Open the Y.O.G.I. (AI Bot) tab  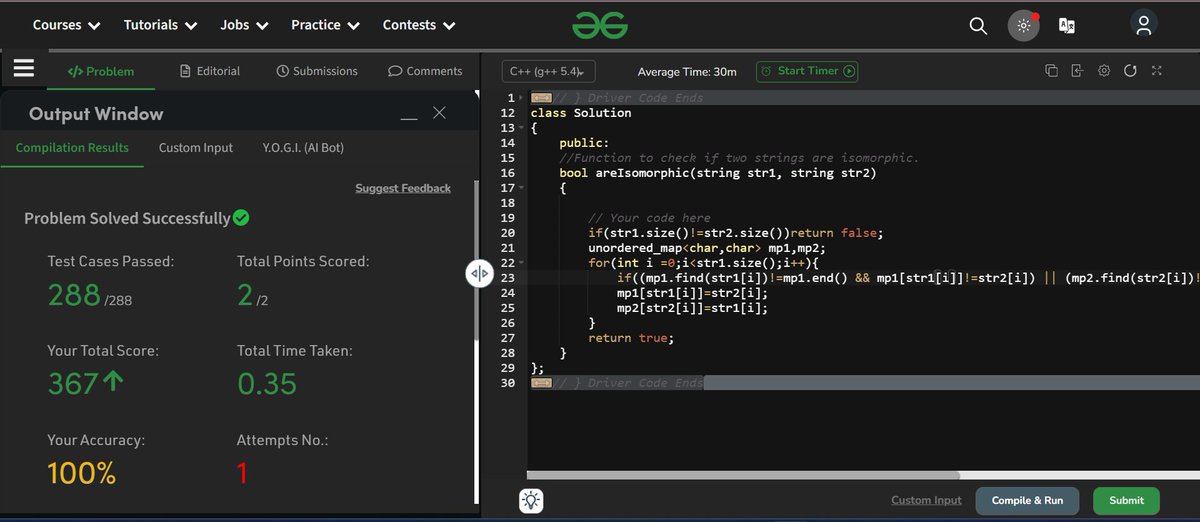(303, 148)
